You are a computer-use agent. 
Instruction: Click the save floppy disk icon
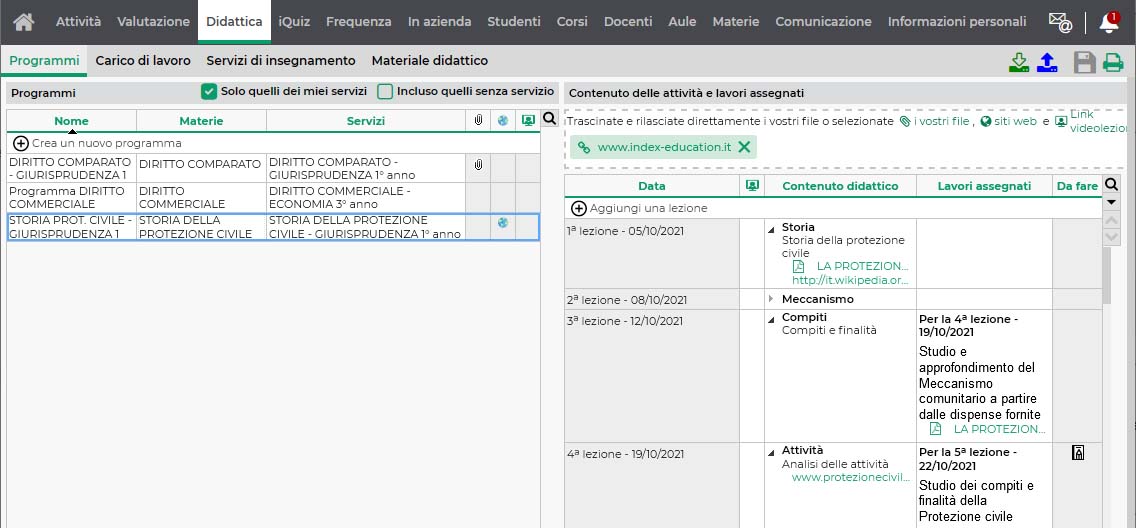[x=1085, y=62]
